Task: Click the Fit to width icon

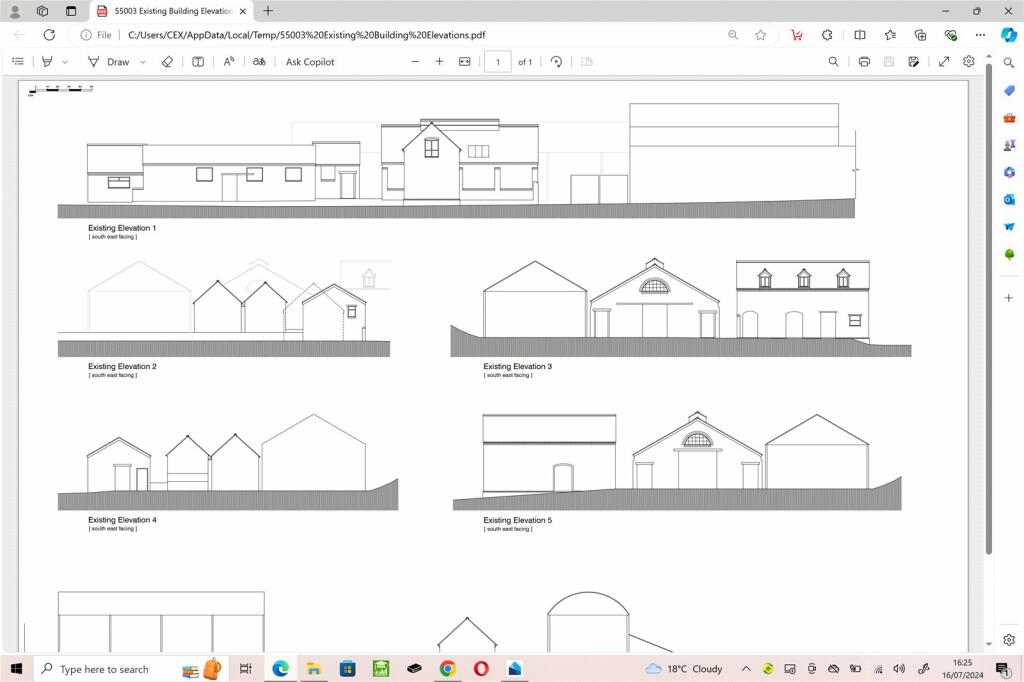Action: coord(464,62)
